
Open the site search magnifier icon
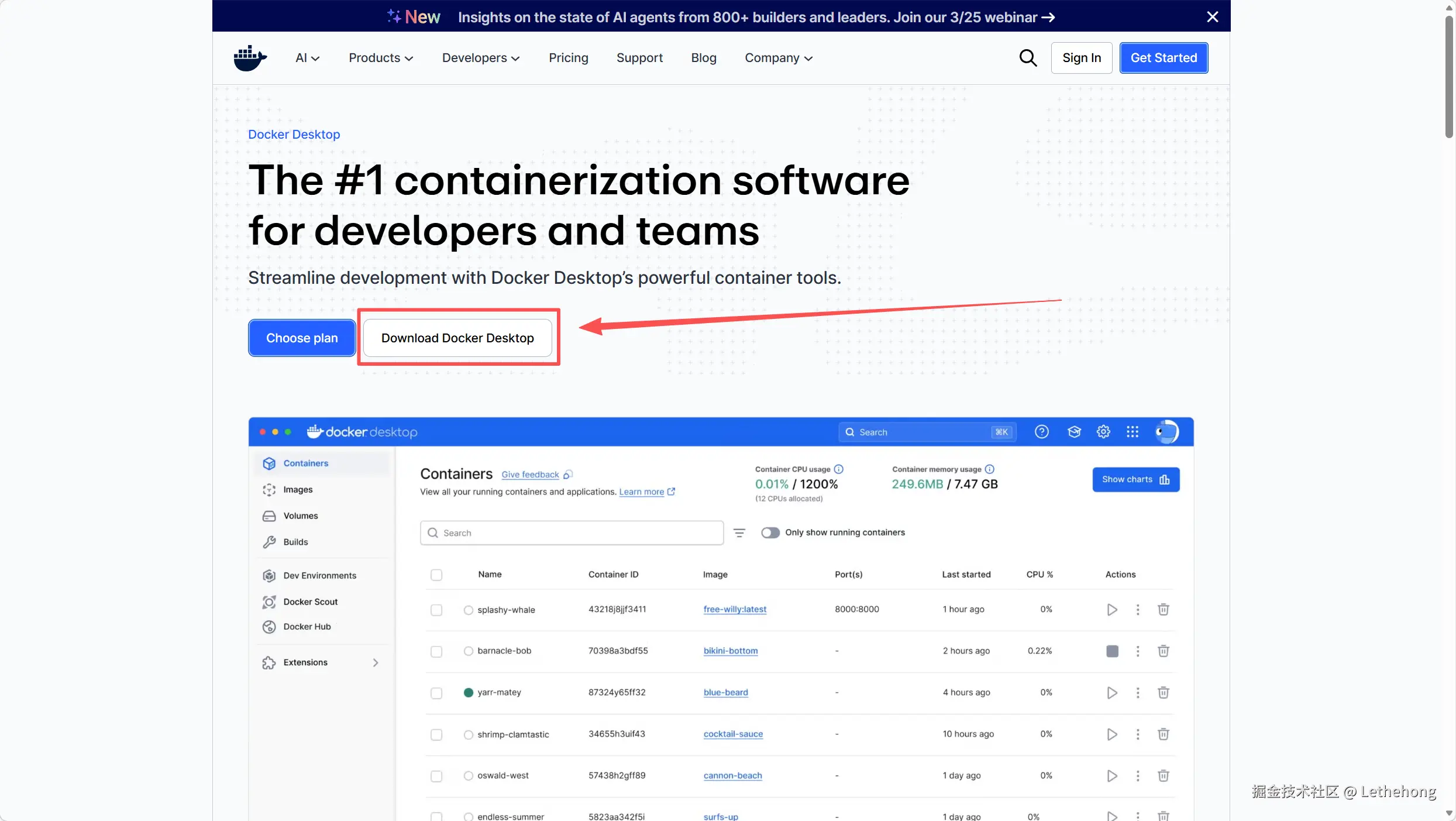click(x=1028, y=58)
